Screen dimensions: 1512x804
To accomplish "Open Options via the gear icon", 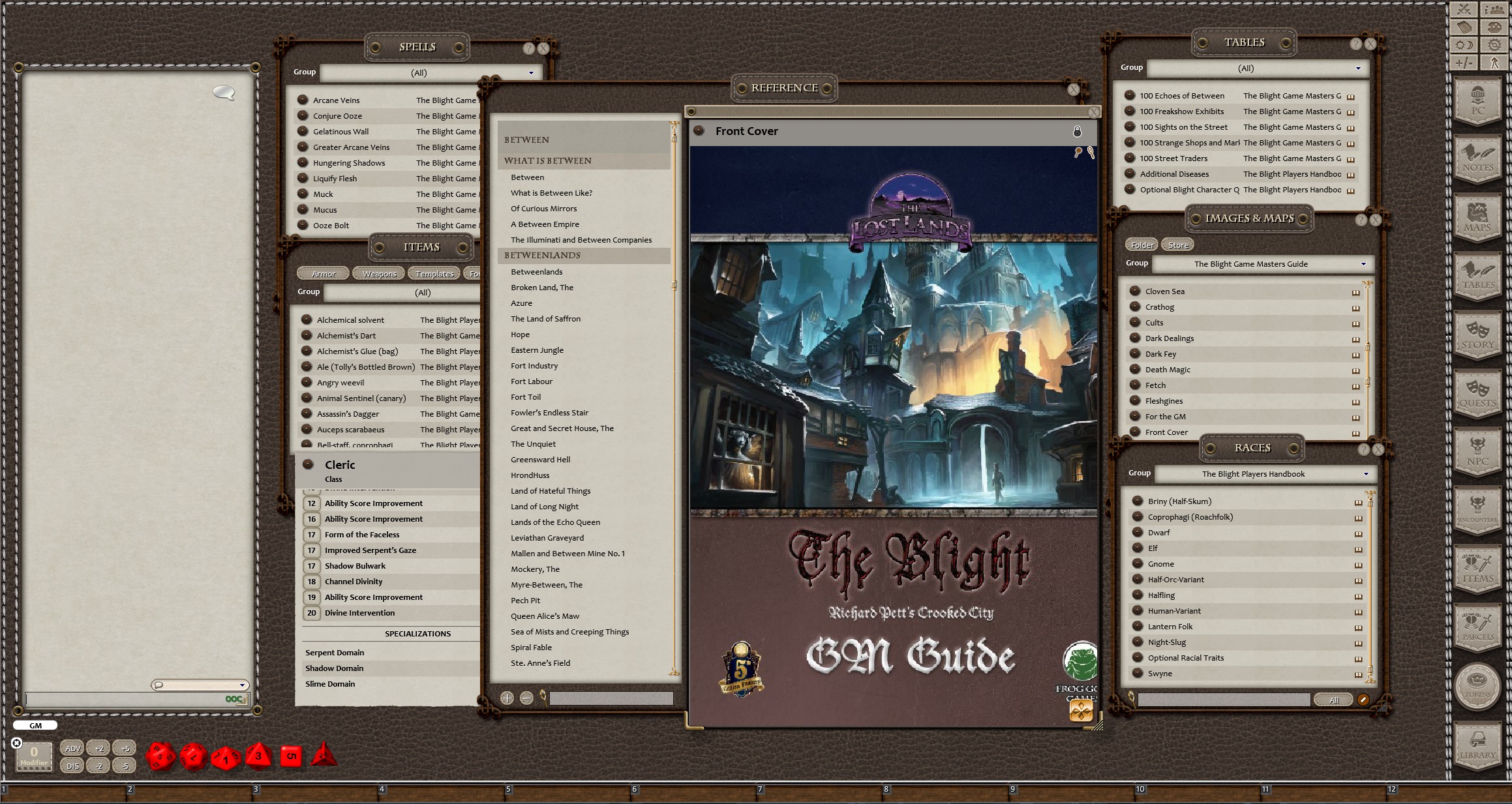I will 1494,44.
